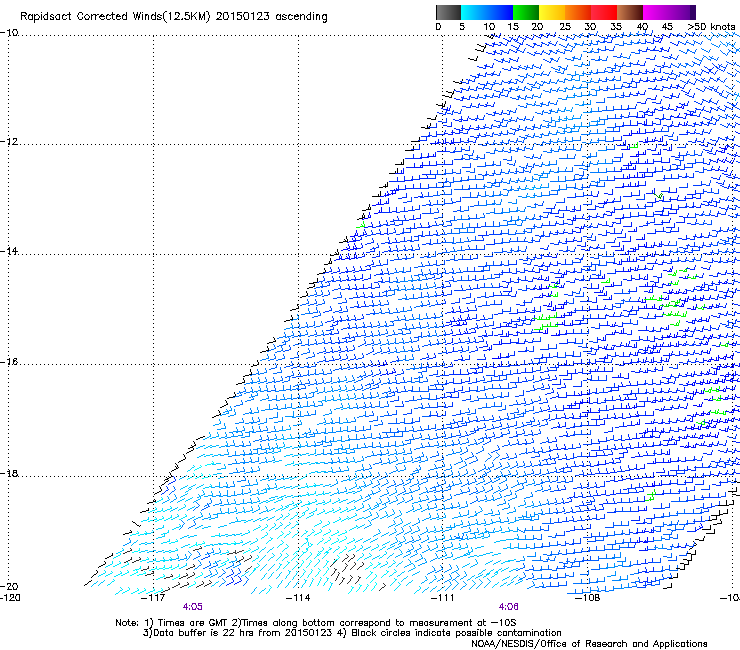740x650 pixels.
Task: Click the '-12' latitude axis label
Action: click(9, 142)
